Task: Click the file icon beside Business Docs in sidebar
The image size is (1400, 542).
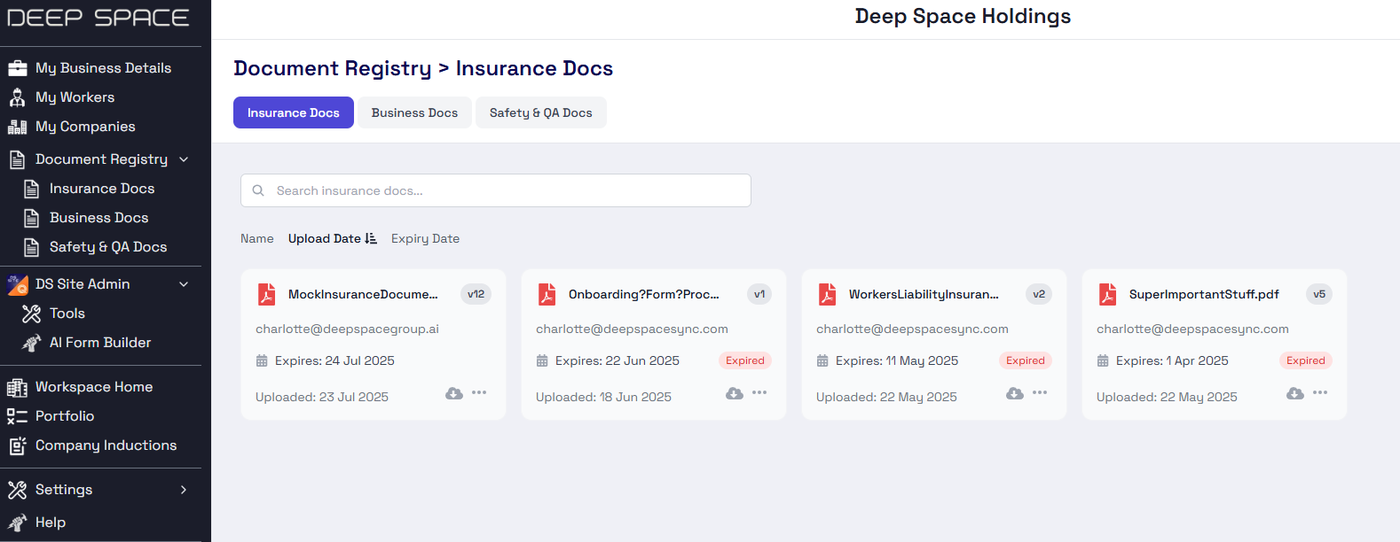Action: (32, 218)
